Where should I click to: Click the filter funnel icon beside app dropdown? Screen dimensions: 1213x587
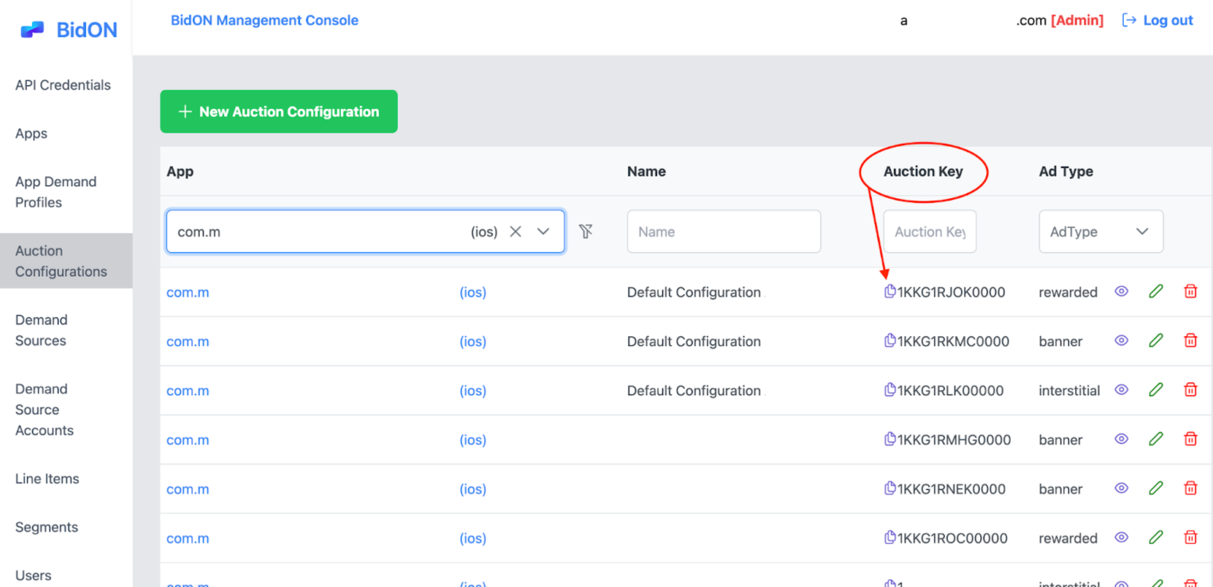click(586, 231)
